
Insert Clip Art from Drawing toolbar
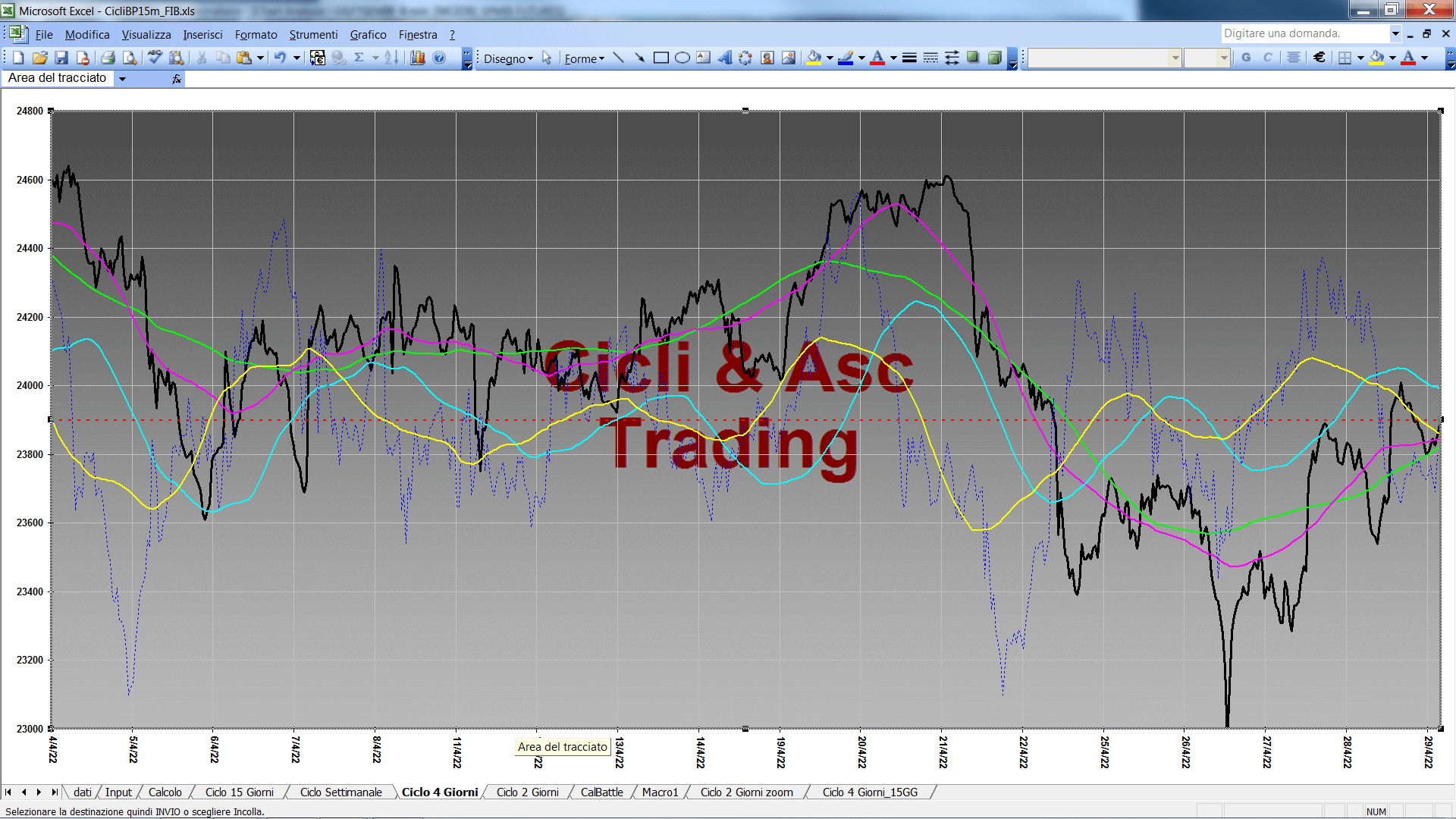[767, 58]
